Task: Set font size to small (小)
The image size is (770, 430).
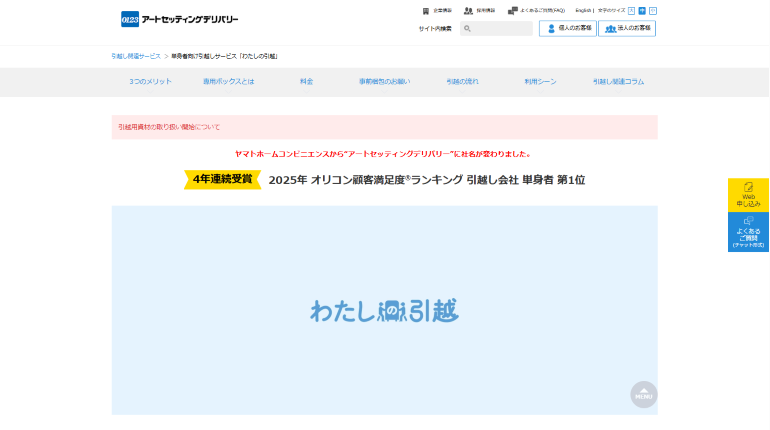Action: pyautogui.click(x=653, y=11)
